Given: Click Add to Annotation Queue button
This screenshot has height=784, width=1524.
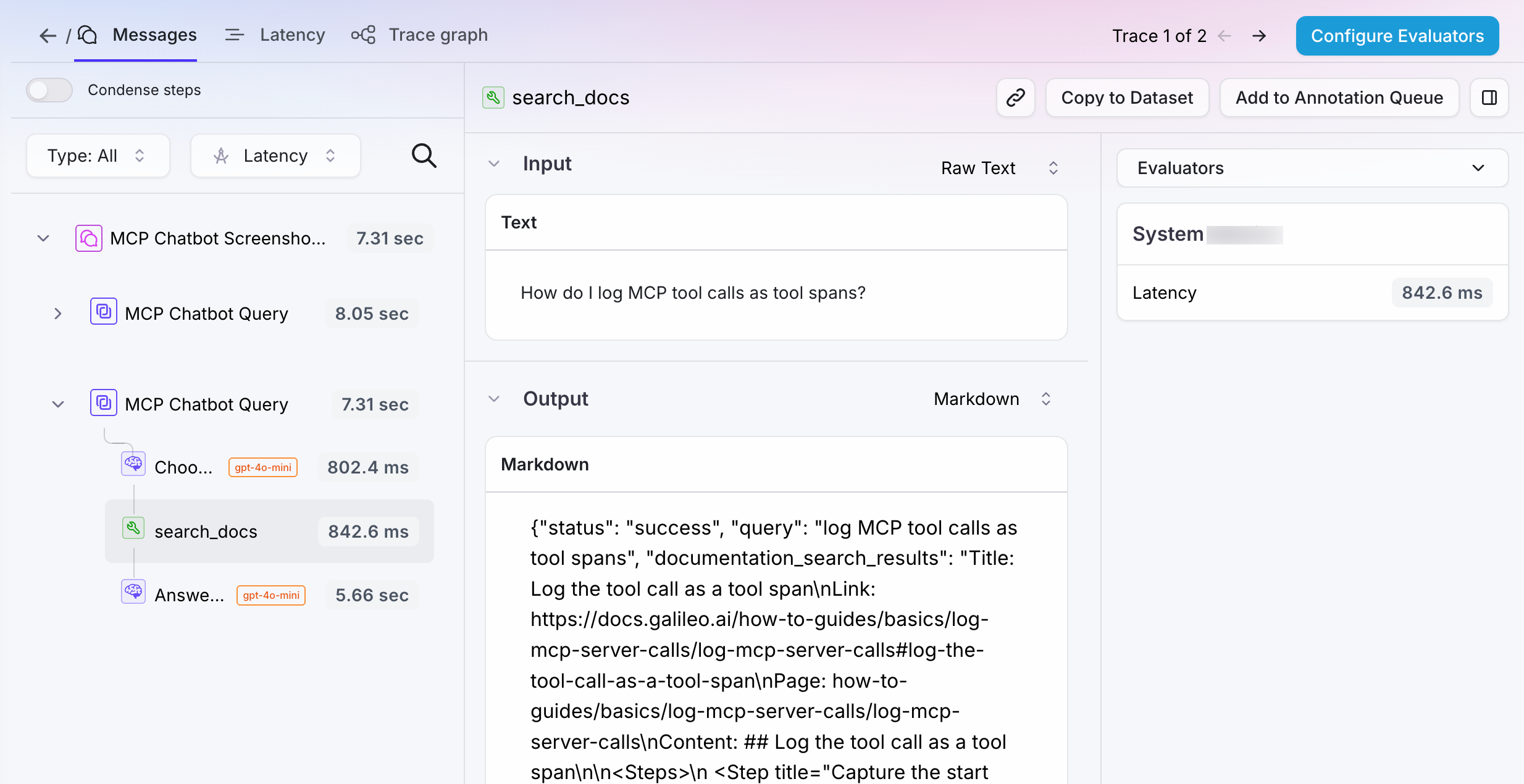Looking at the screenshot, I should pyautogui.click(x=1339, y=98).
